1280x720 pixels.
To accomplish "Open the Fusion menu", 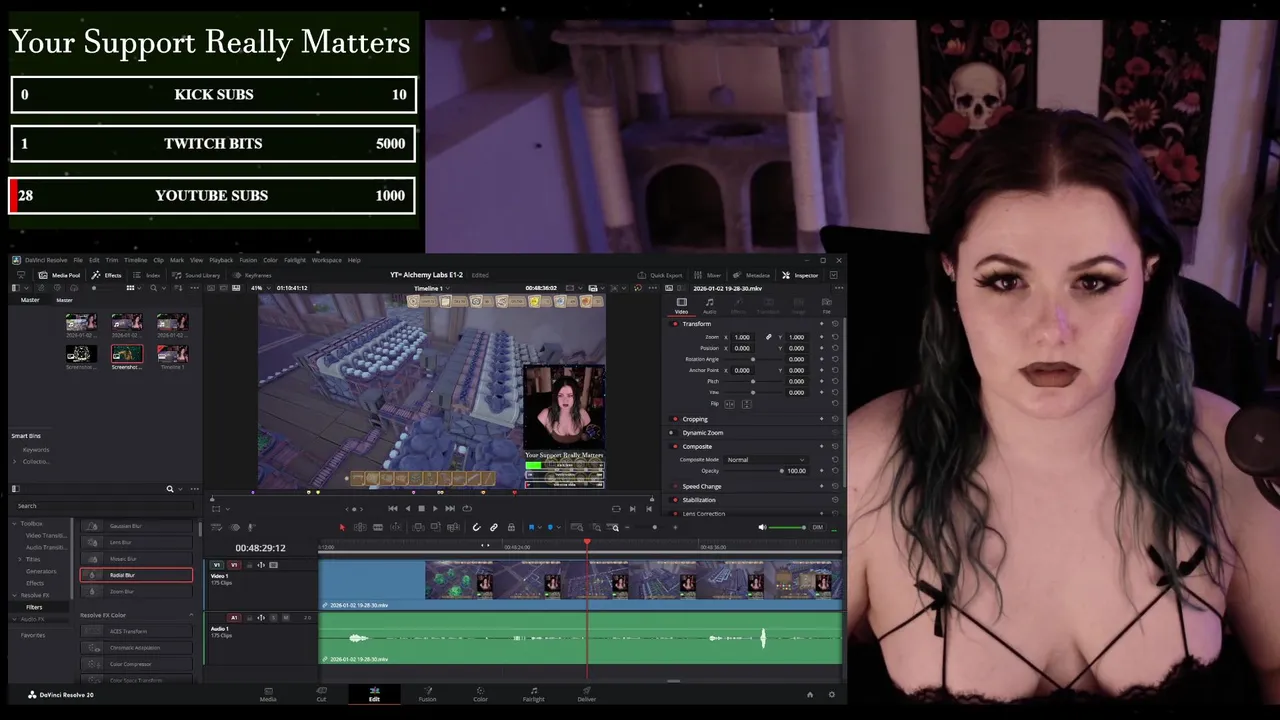I will [248, 260].
